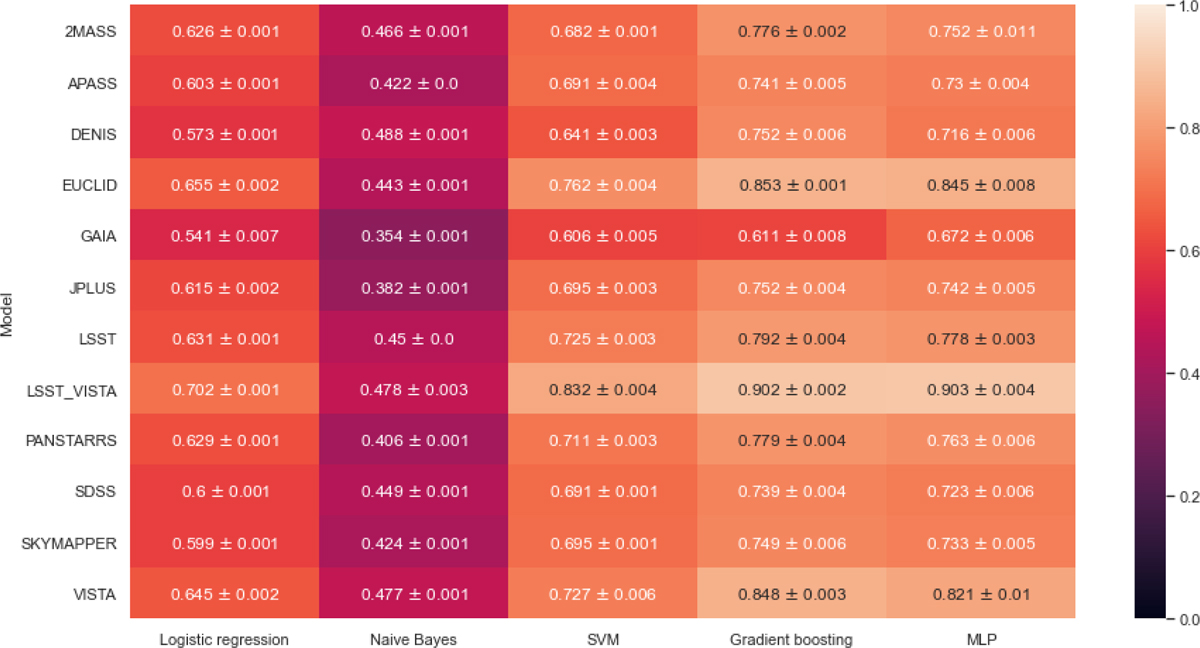The height and width of the screenshot is (648, 1200).
Task: Click the EUCLID Gradient boosting cell value
Action: click(792, 185)
